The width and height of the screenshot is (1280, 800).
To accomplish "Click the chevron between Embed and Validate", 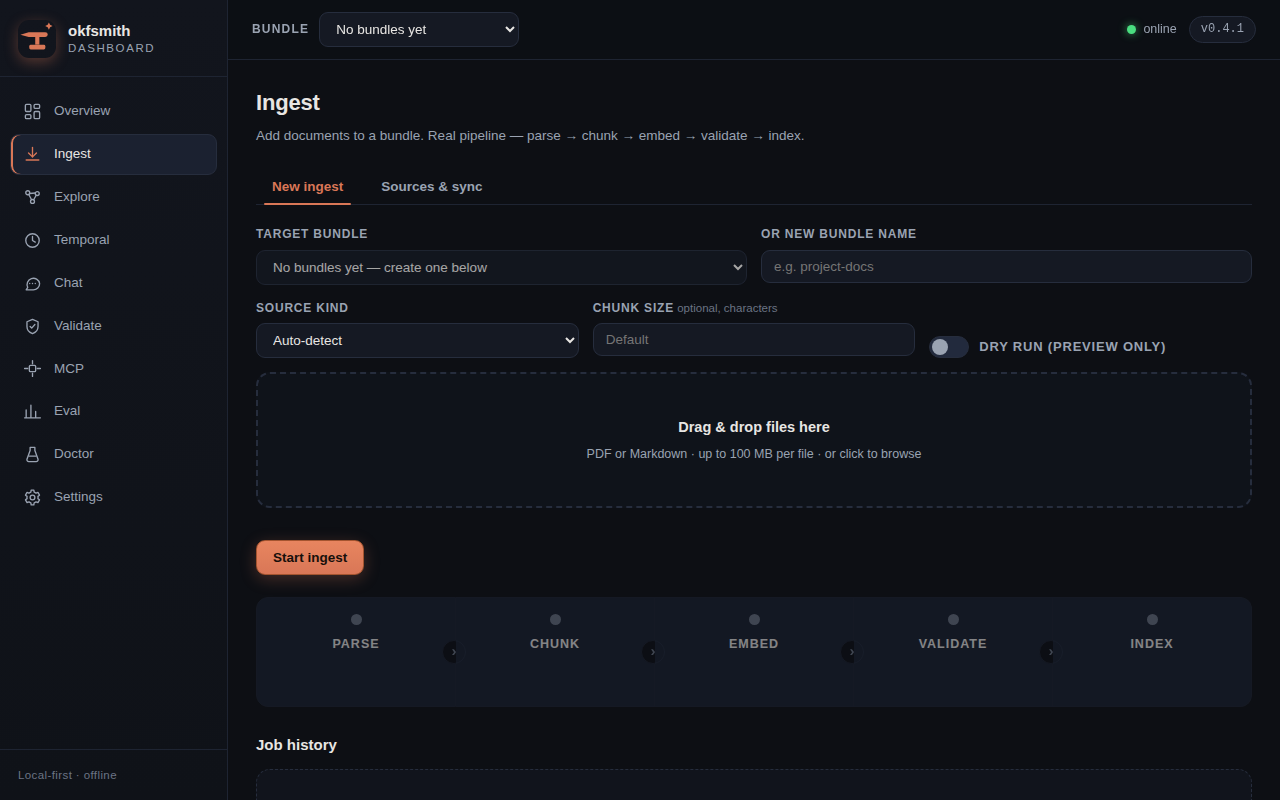I will pyautogui.click(x=850, y=652).
